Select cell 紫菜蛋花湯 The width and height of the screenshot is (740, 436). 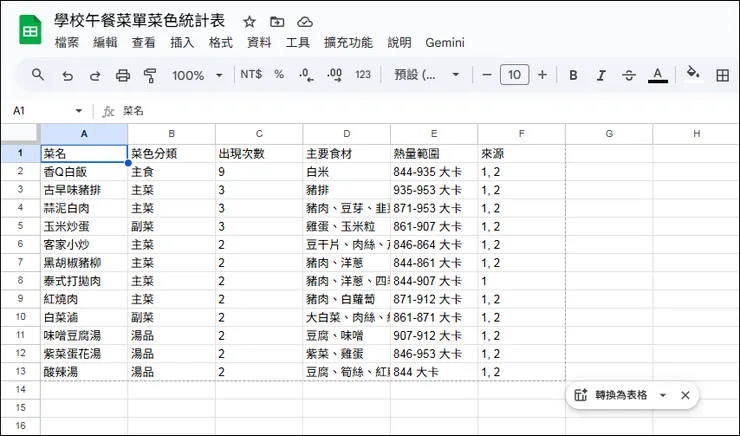point(84,353)
